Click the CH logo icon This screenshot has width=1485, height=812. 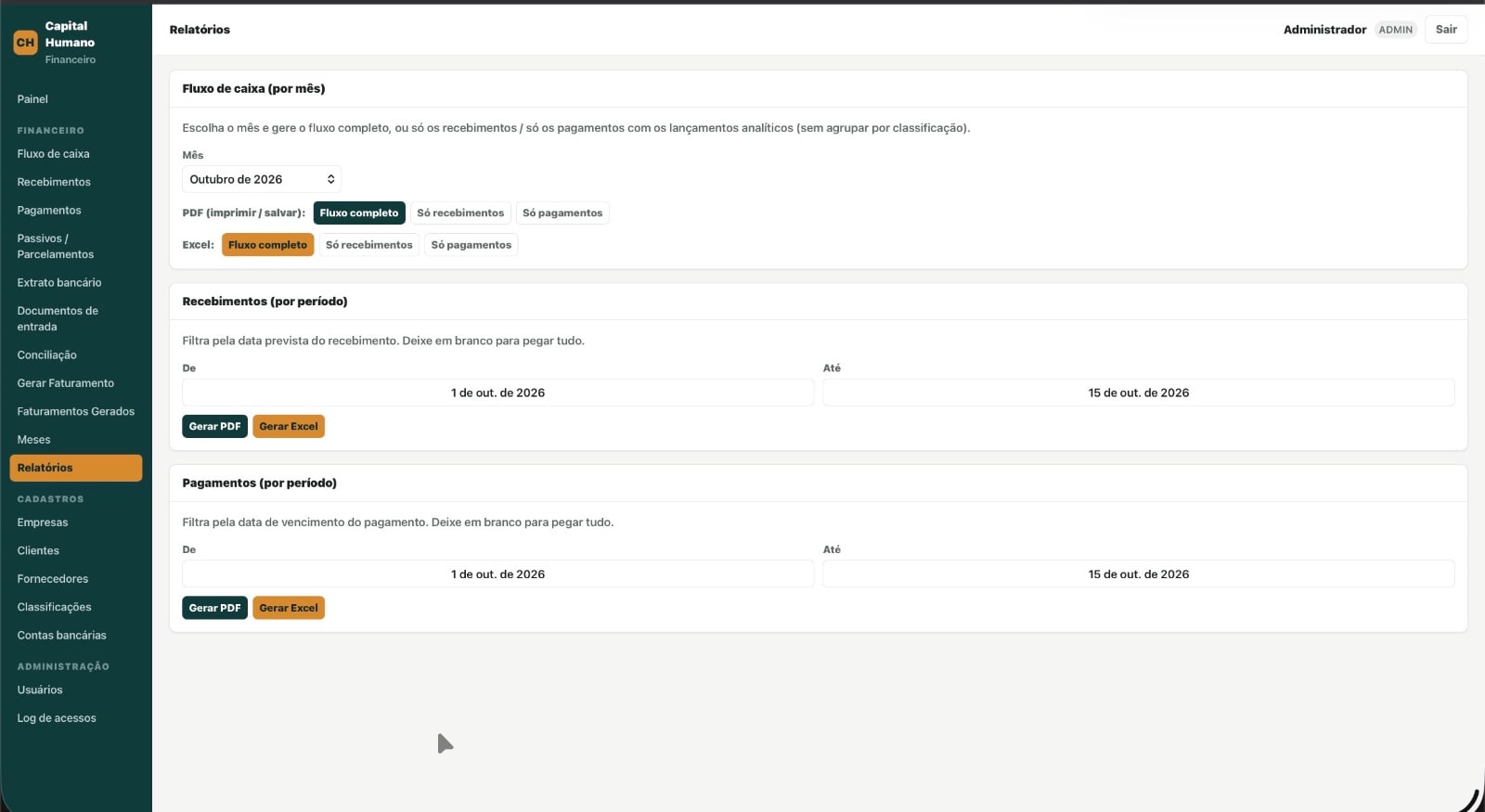click(x=25, y=43)
